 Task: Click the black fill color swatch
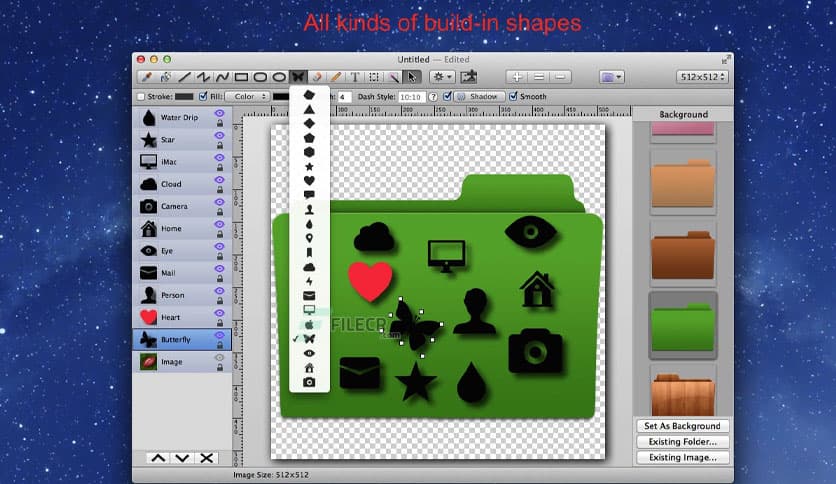281,96
